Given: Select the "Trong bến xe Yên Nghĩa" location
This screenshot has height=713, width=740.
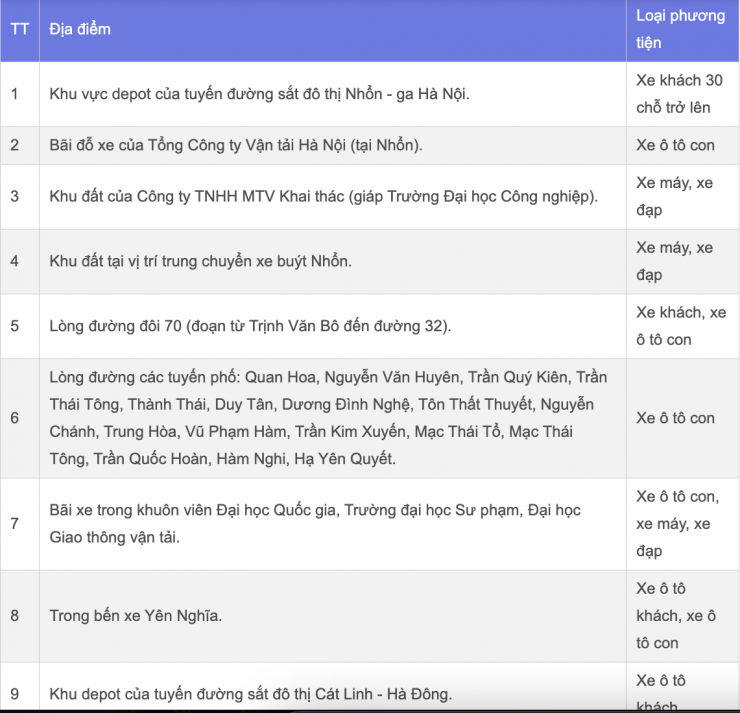Looking at the screenshot, I should [x=136, y=615].
